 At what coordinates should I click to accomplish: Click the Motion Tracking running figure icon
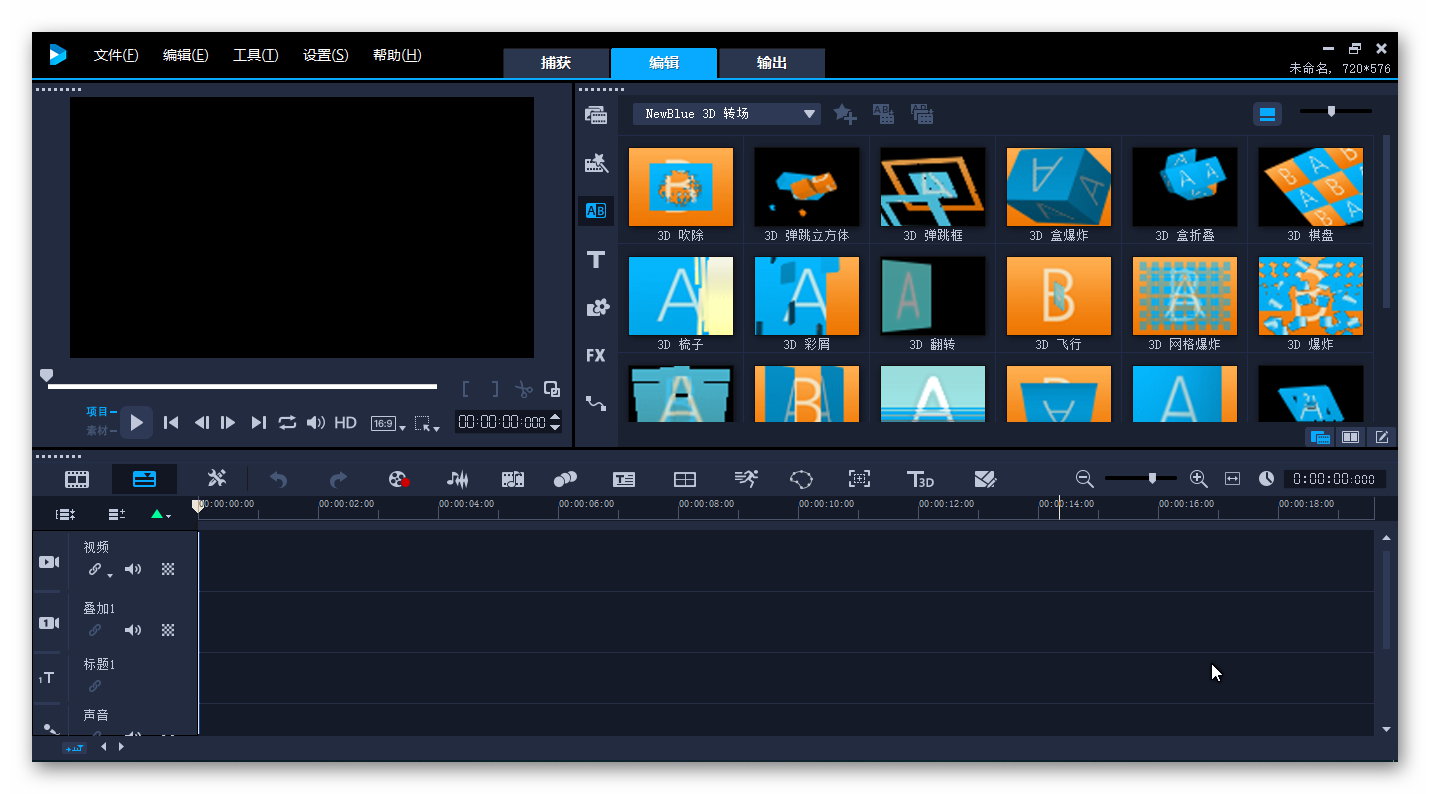pyautogui.click(x=746, y=479)
